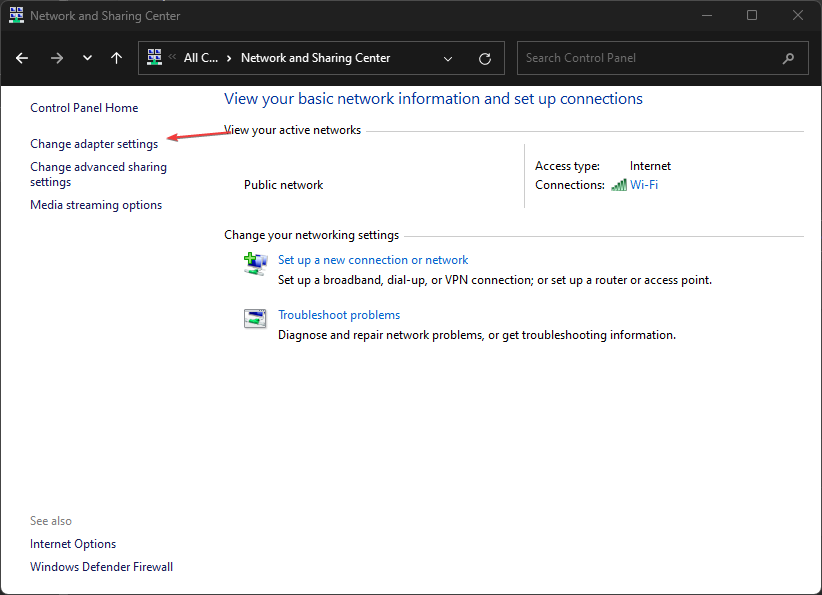The width and height of the screenshot is (822, 595).
Task: Expand the chevron after the All C... breadcrumb
Action: tap(229, 58)
